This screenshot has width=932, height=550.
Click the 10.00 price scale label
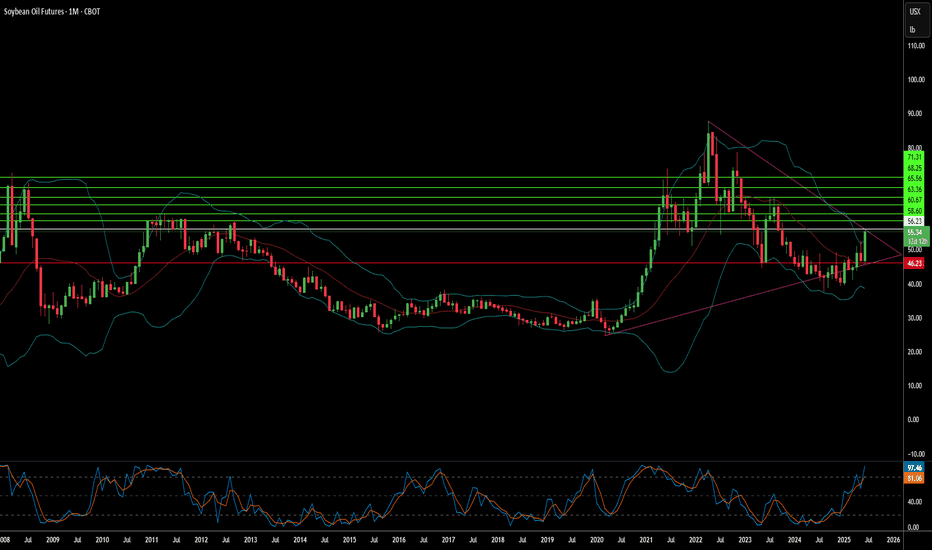[x=916, y=386]
